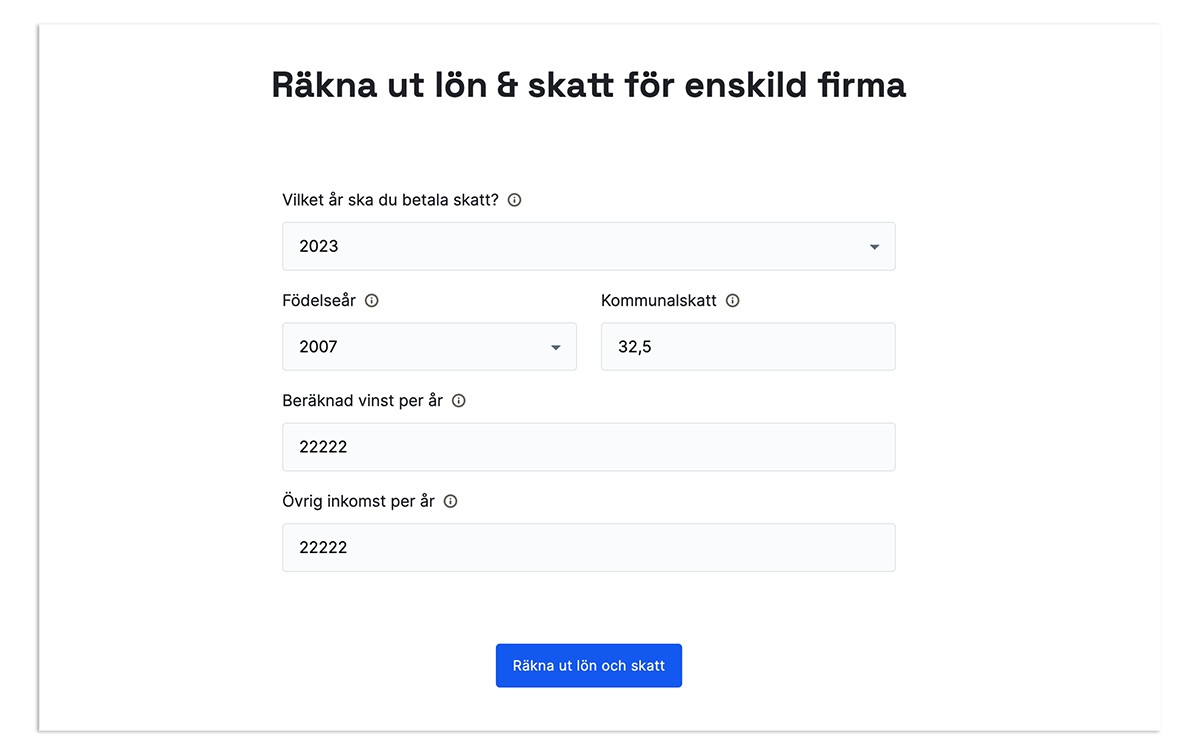Click the info icon beside Kommunalskatt
This screenshot has height=755, width=1200.
pyautogui.click(x=733, y=300)
